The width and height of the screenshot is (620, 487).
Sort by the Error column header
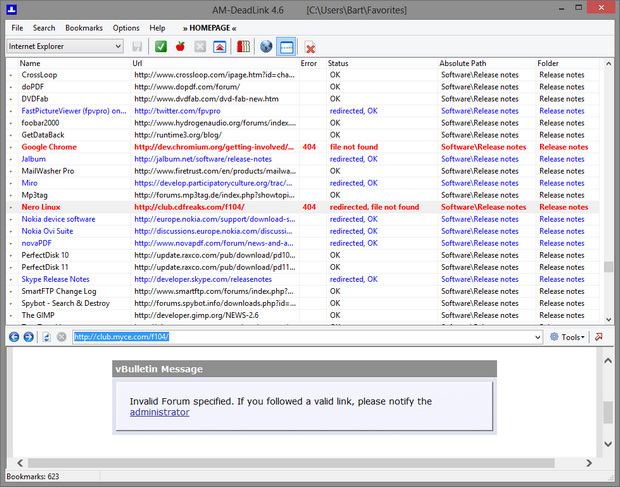point(313,63)
